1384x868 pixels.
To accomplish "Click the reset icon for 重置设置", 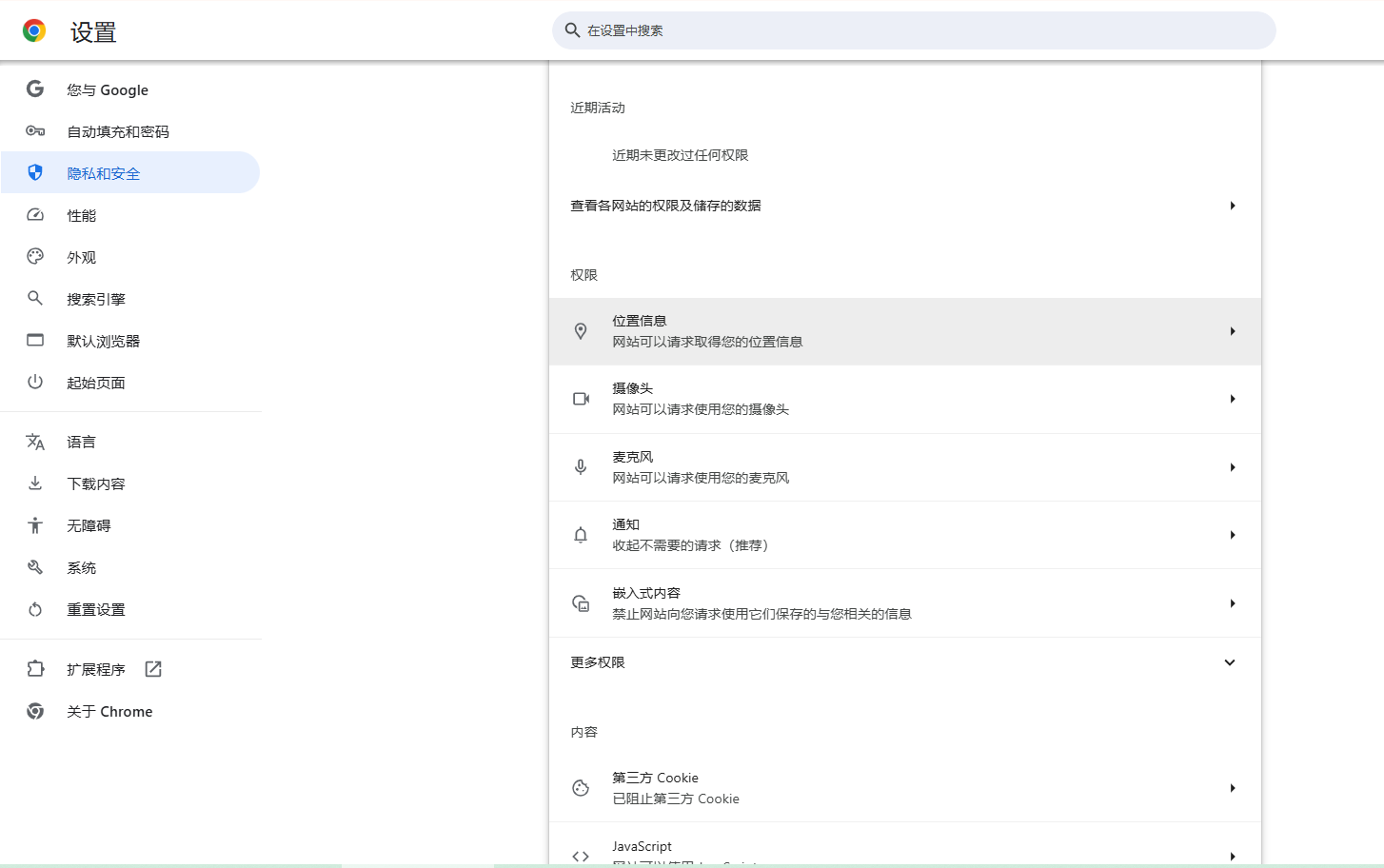I will pos(35,609).
